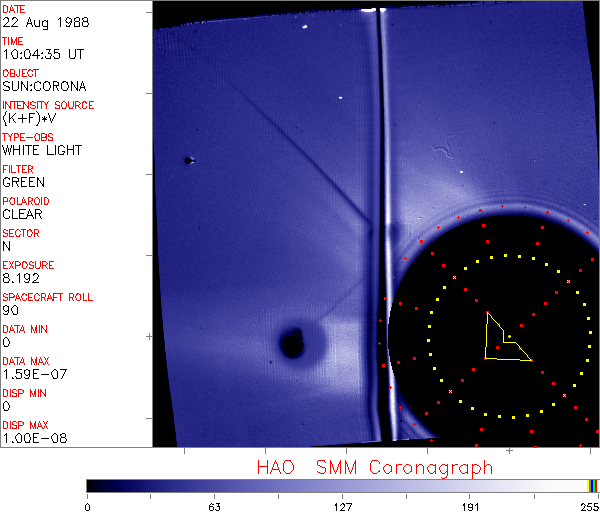Screen dimensions: 600x512
Task: Select the data max value 1.59E-07
Action: [30, 374]
